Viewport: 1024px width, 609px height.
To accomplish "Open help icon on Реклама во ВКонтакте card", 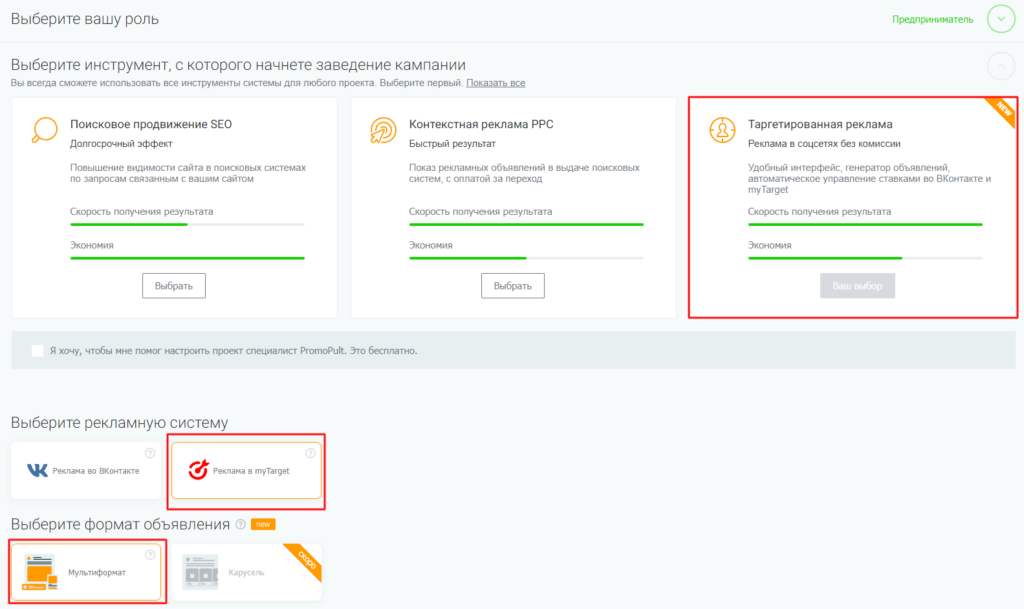I will [150, 453].
